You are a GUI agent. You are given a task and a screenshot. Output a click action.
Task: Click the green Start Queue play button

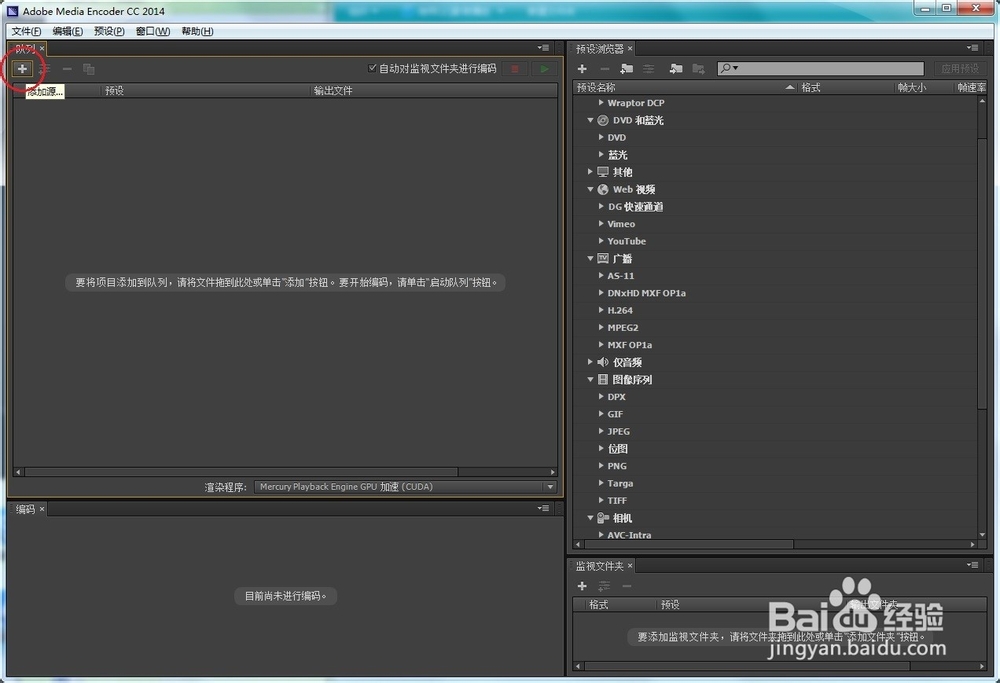coord(544,69)
